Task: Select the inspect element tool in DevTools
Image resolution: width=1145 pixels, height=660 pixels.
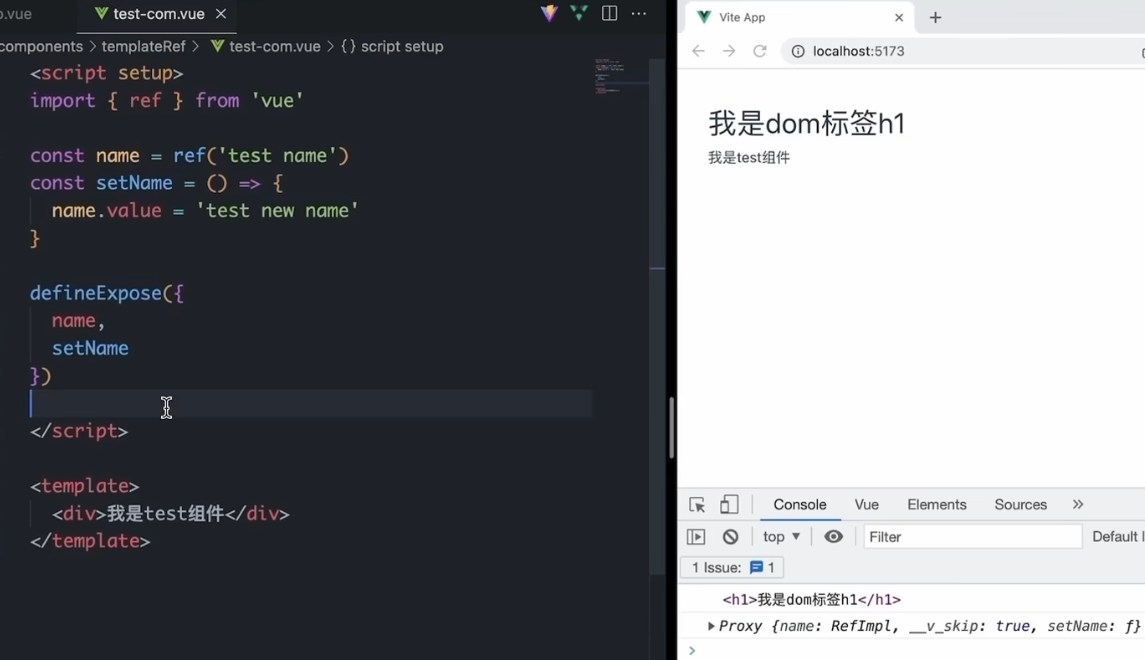Action: (x=696, y=504)
